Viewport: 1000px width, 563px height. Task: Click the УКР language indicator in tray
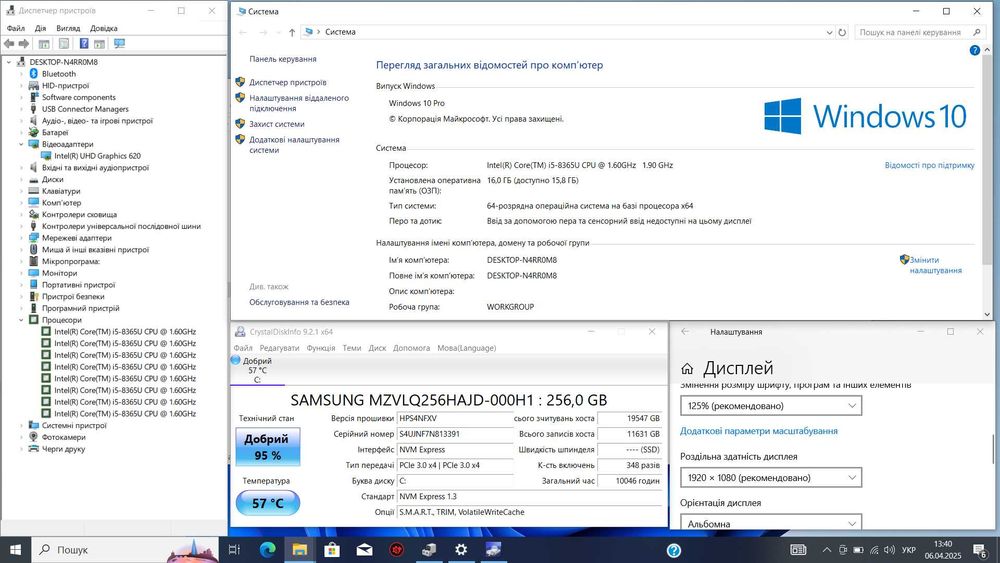coord(909,550)
